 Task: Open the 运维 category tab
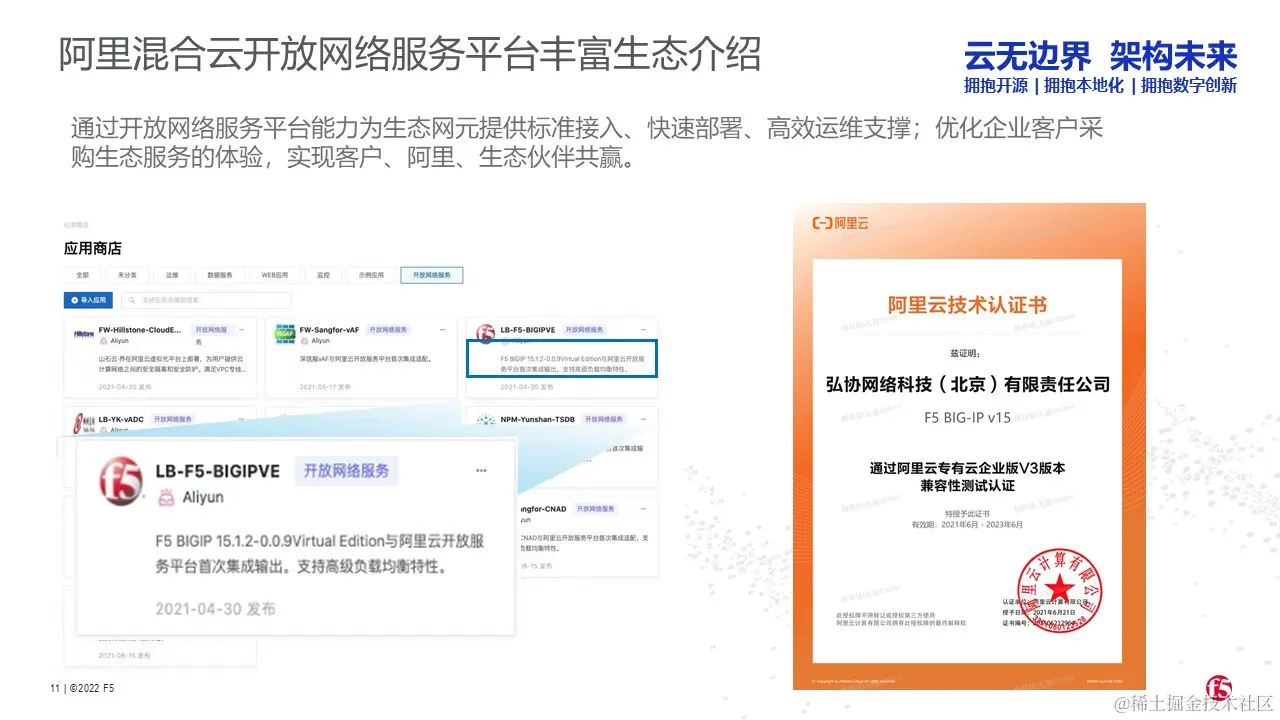172,275
